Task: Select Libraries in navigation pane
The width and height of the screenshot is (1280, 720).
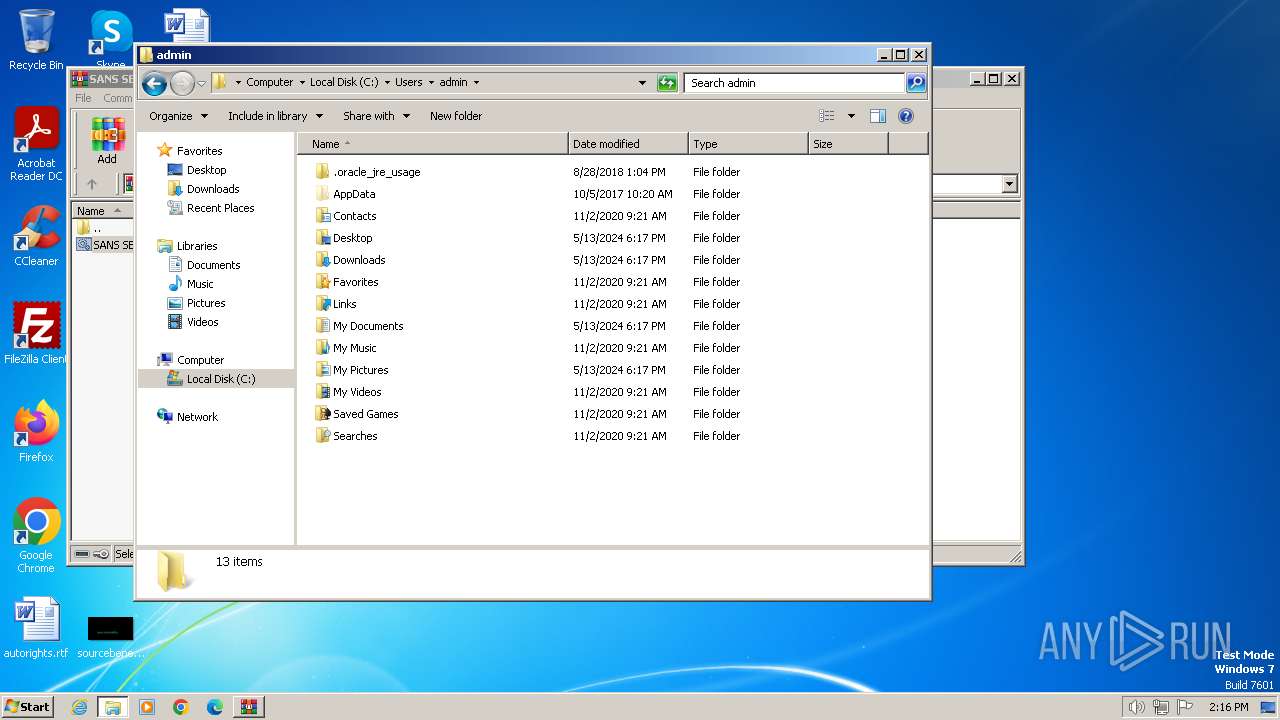Action: point(197,246)
